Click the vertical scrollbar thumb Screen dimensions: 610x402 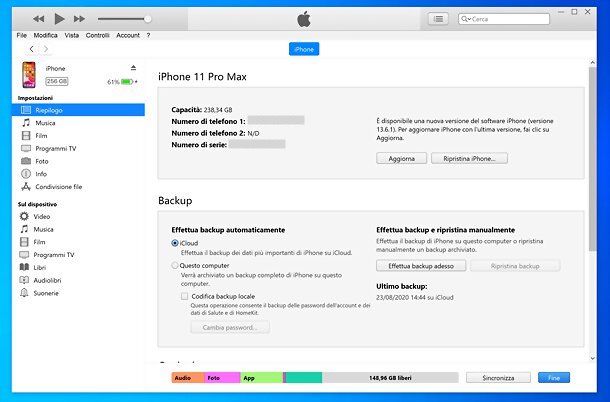tap(592, 159)
